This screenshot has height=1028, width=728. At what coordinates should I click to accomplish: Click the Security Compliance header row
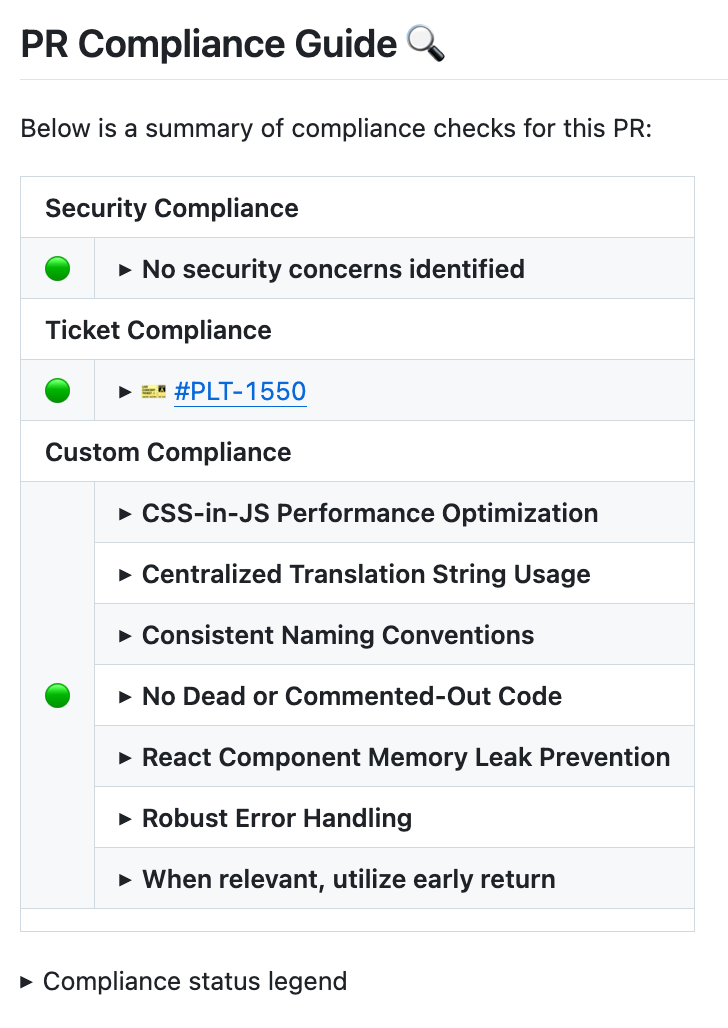click(x=172, y=208)
